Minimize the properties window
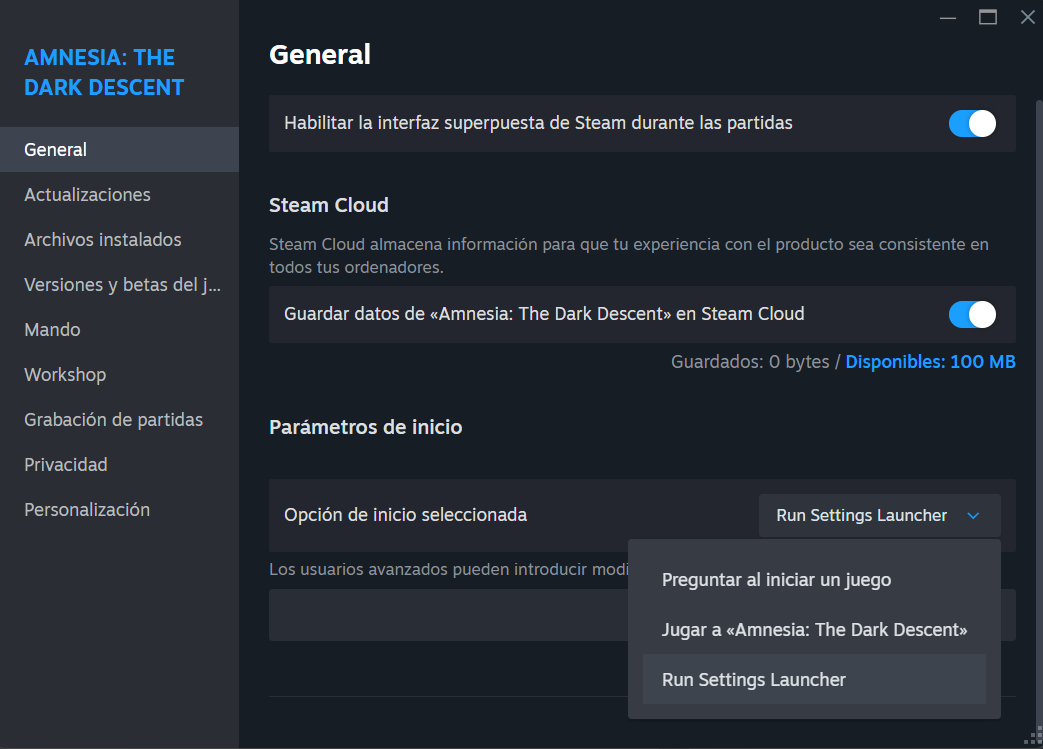The height and width of the screenshot is (749, 1043). (x=948, y=18)
